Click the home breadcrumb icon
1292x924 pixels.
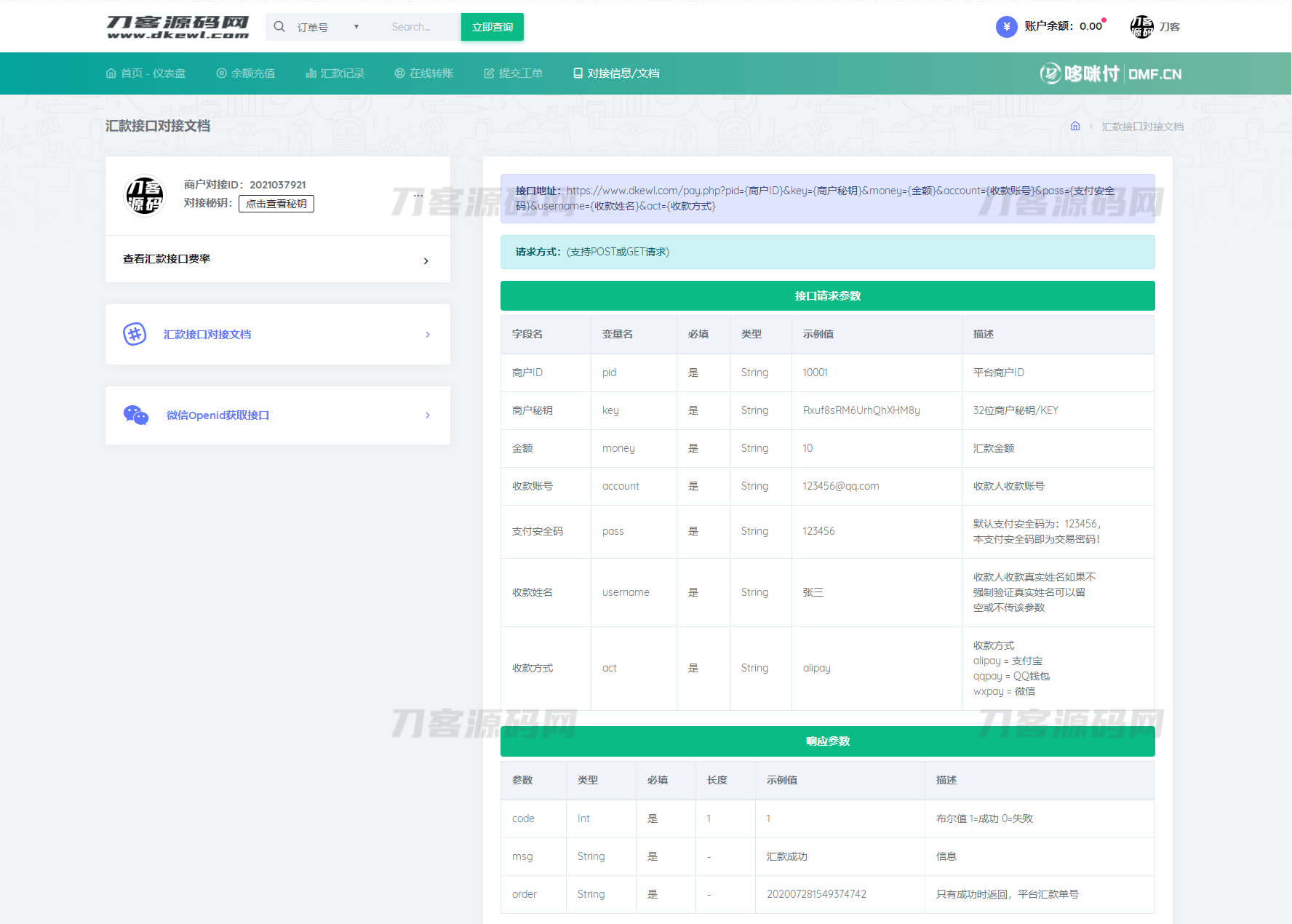[x=1075, y=127]
